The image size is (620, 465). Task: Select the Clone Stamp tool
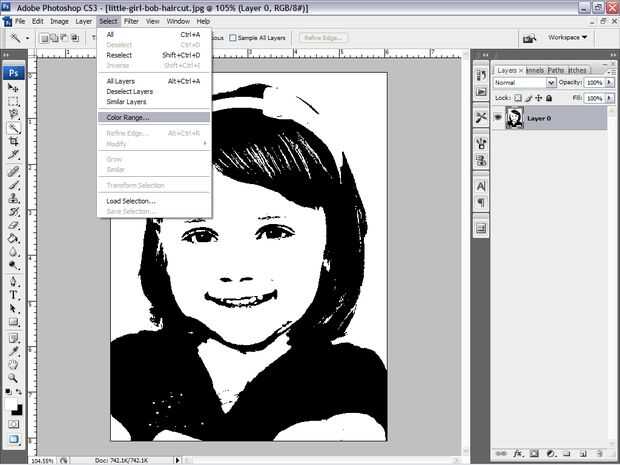pos(13,198)
